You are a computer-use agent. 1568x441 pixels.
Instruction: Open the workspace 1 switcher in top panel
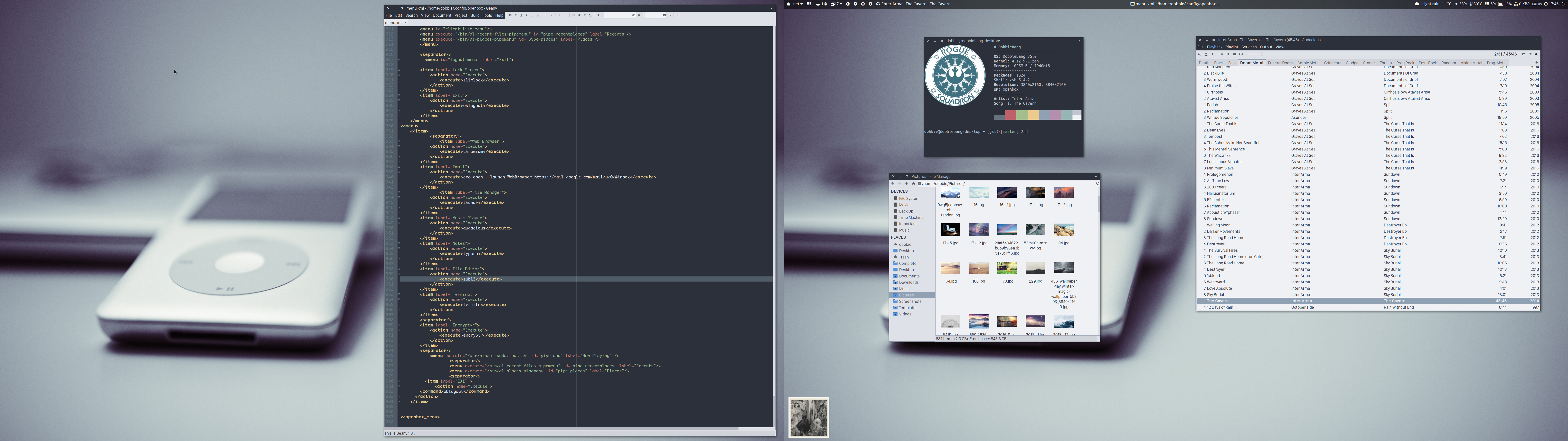click(x=821, y=4)
